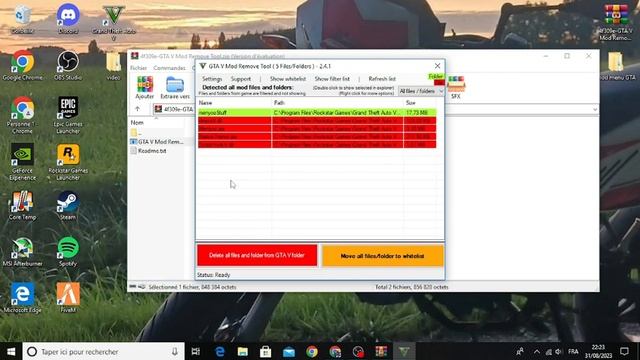Open the notification center icon
The height and width of the screenshot is (360, 640).
pos(624,351)
